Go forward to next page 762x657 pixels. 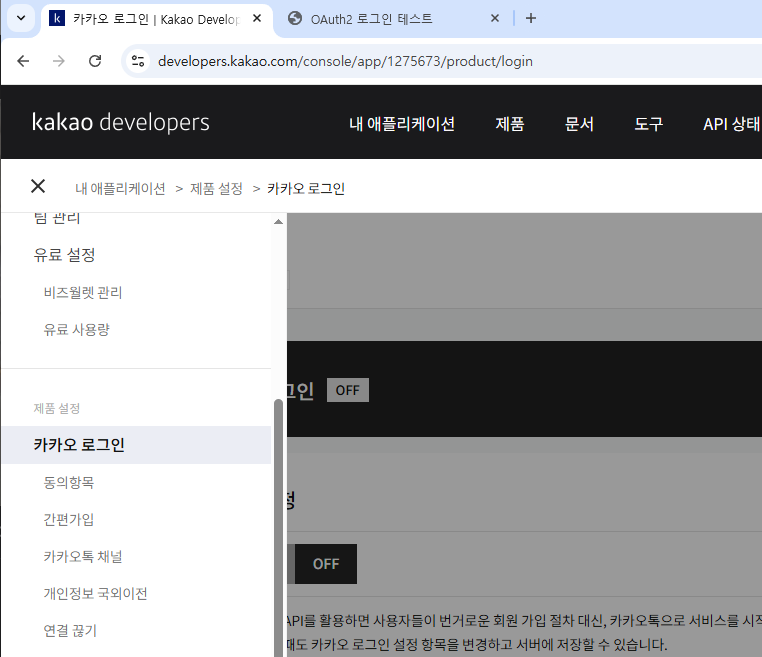[x=59, y=61]
